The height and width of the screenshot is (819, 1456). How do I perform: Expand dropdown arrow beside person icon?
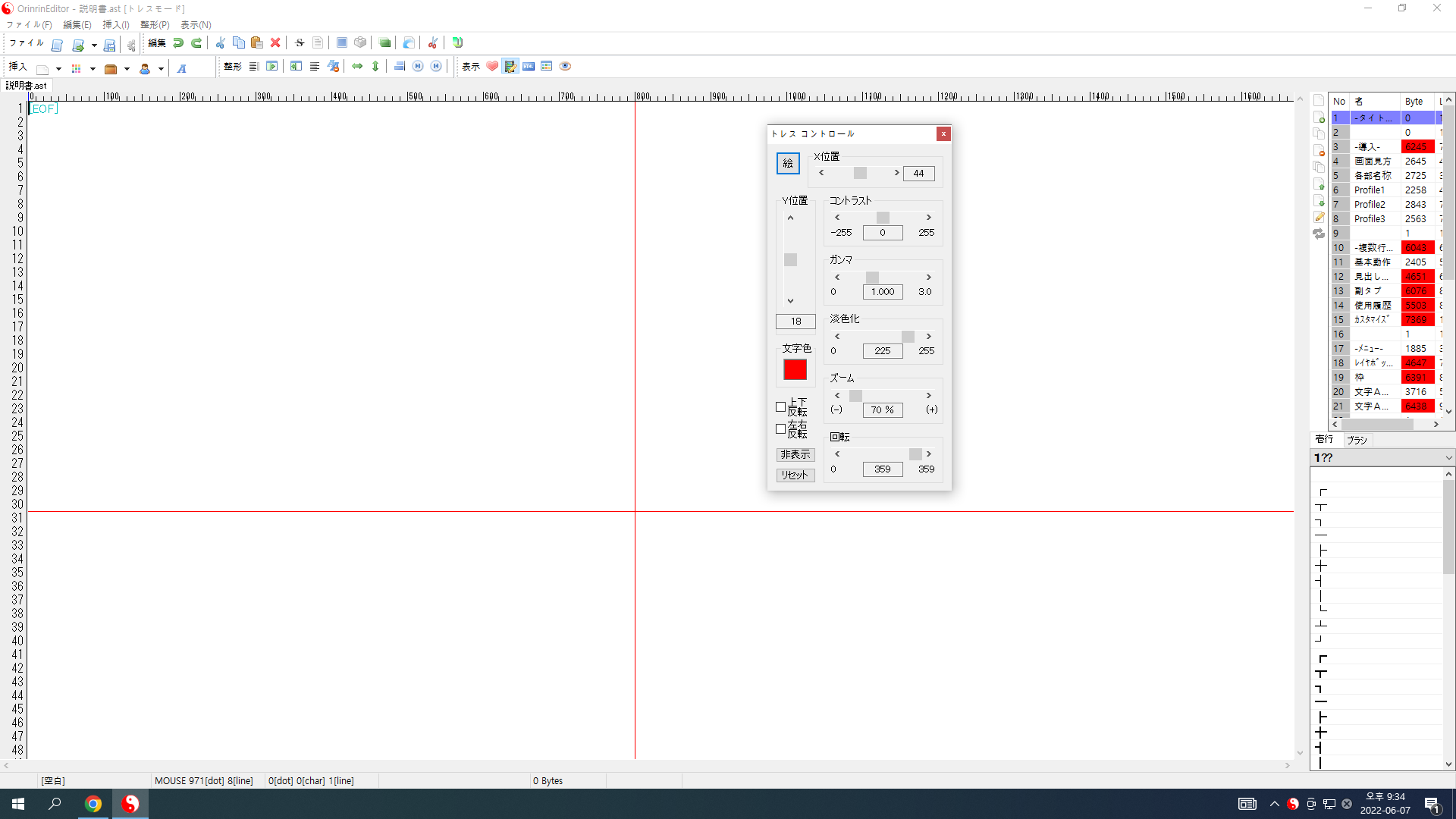pyautogui.click(x=161, y=69)
